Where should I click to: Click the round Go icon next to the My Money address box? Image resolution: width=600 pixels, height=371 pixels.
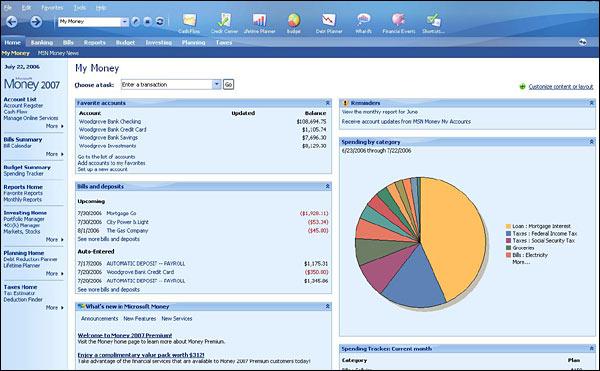coord(135,22)
